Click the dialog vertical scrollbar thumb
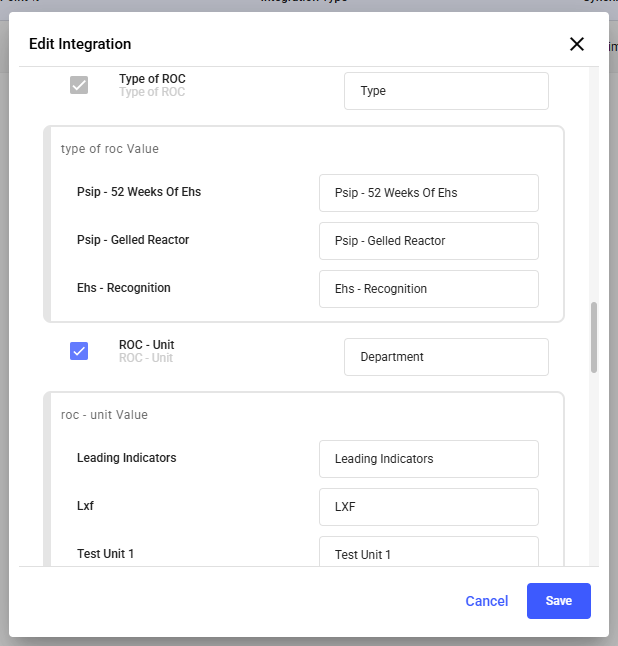618x646 pixels. click(x=594, y=337)
